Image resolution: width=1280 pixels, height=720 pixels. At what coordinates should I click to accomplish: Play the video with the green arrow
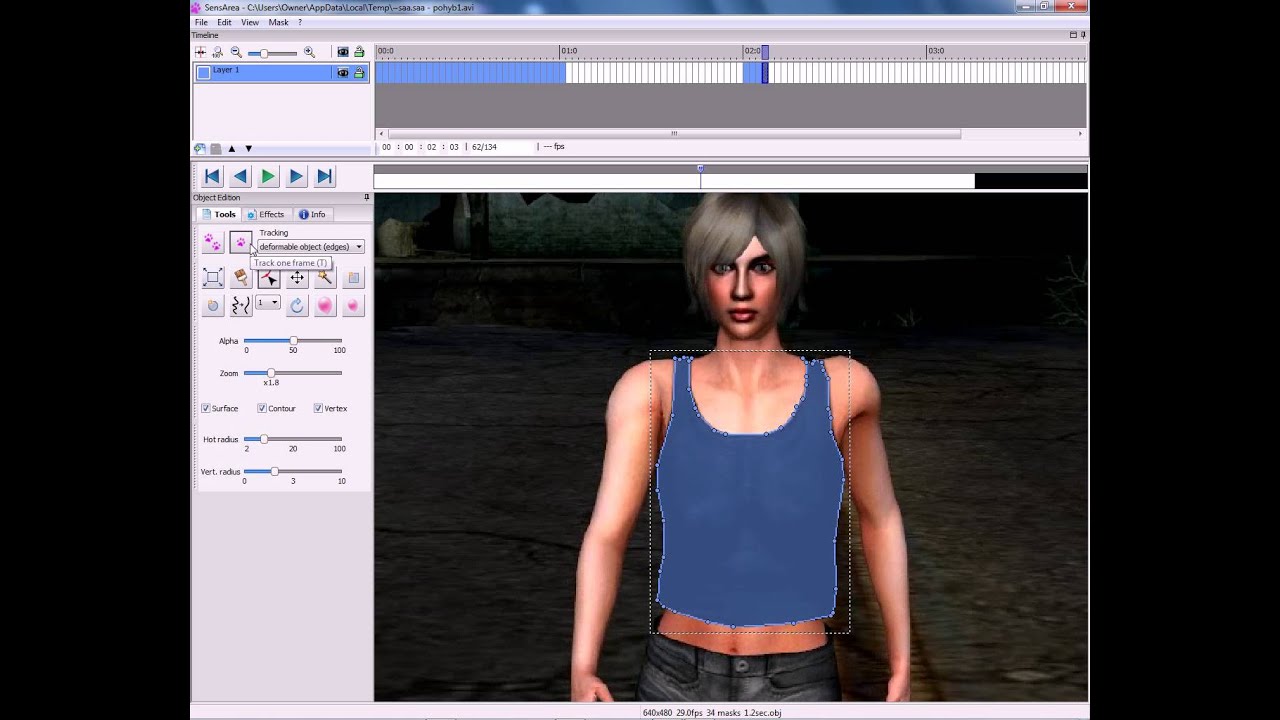(x=268, y=177)
